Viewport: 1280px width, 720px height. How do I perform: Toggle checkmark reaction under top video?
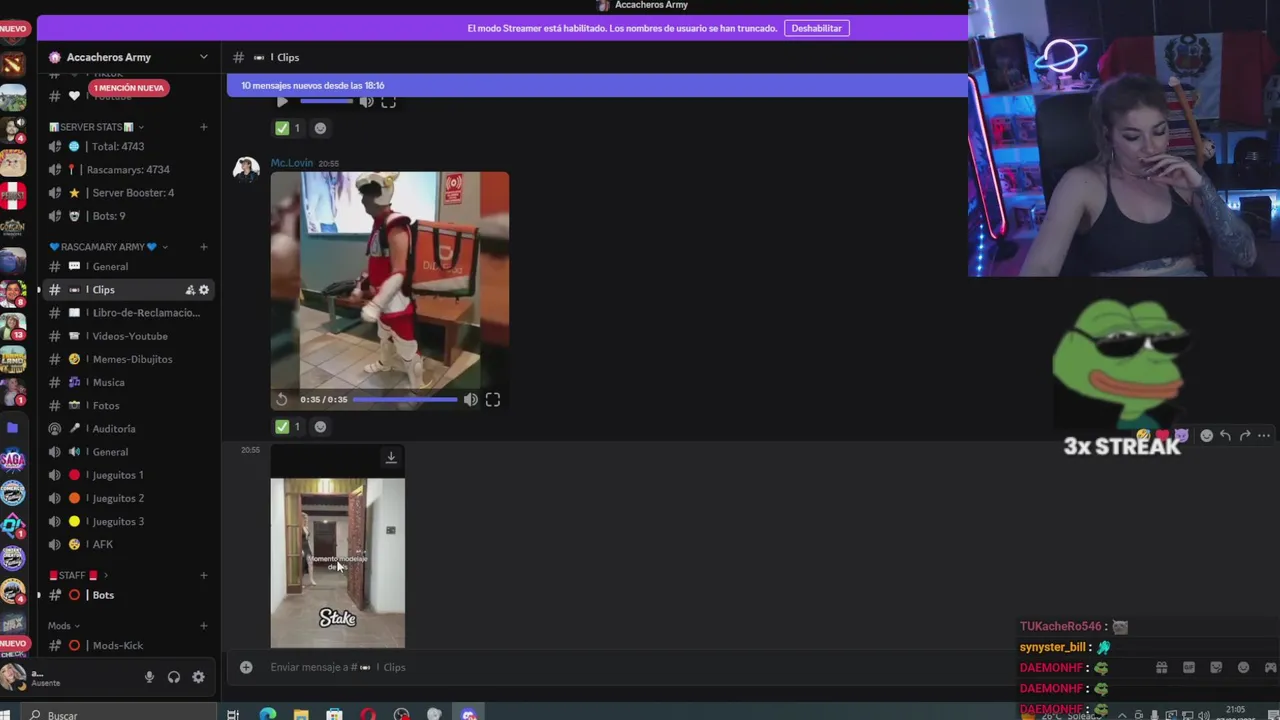[289, 128]
